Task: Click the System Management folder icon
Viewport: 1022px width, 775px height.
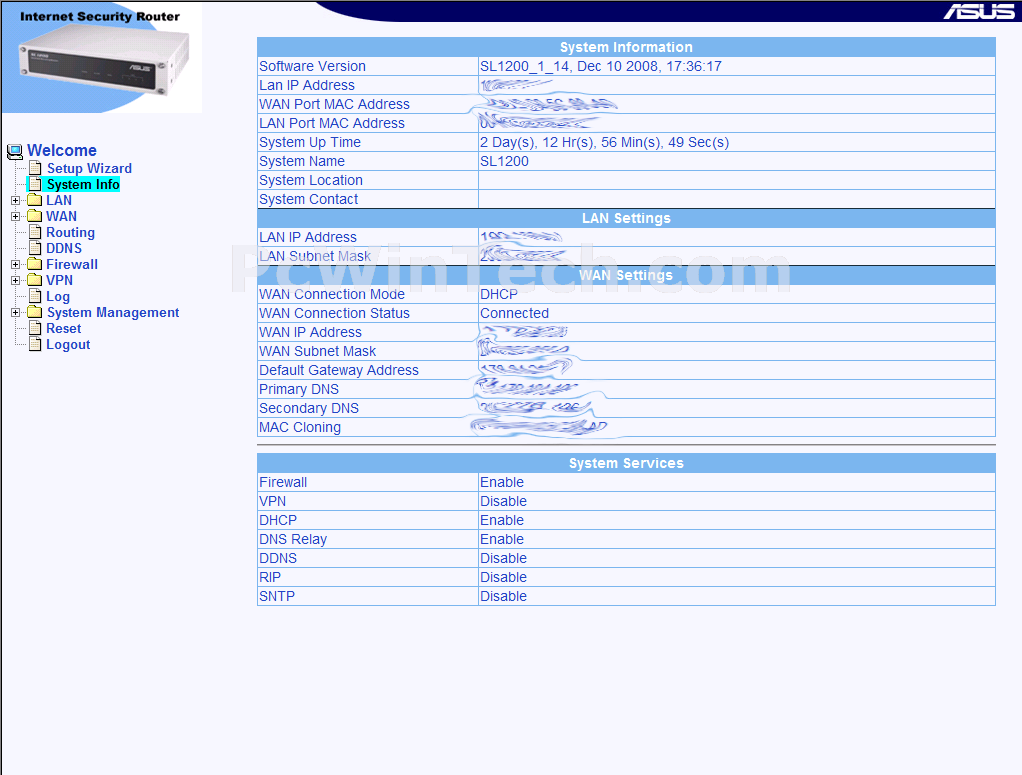Action: click(35, 312)
